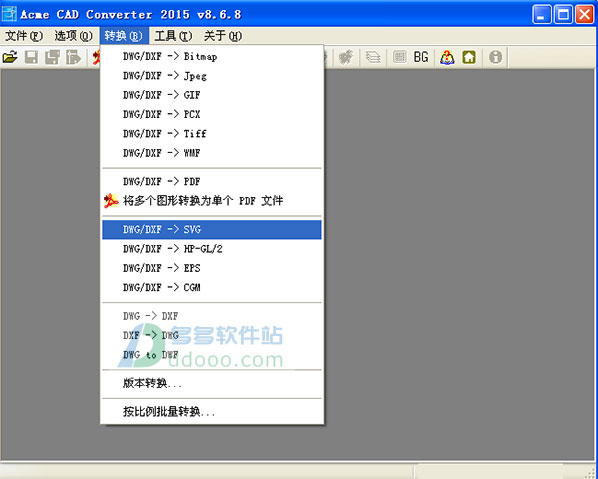Image resolution: width=598 pixels, height=479 pixels.
Task: Open the 文件(F) menu
Action: [x=24, y=36]
